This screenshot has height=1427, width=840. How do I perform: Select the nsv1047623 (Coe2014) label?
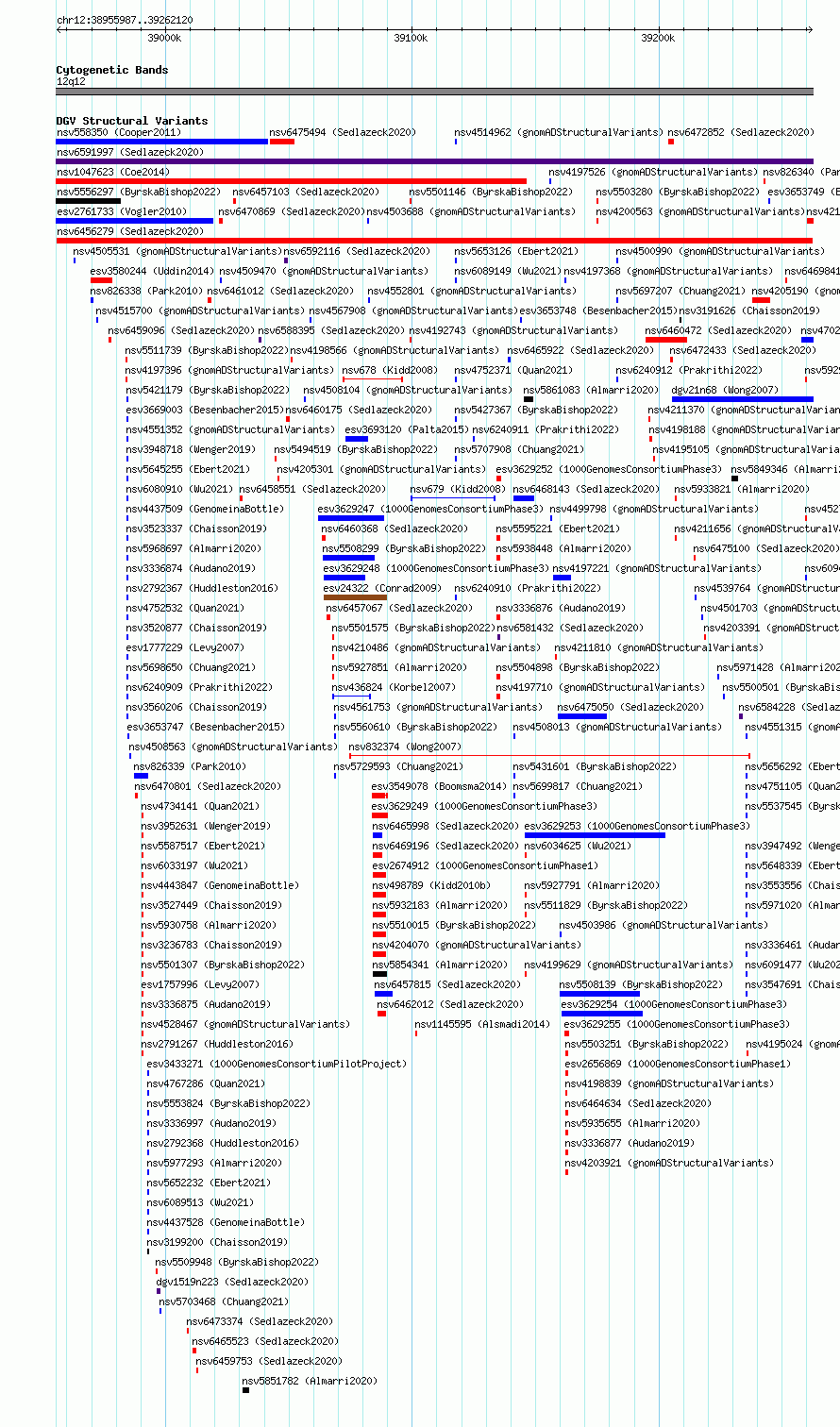tap(112, 173)
